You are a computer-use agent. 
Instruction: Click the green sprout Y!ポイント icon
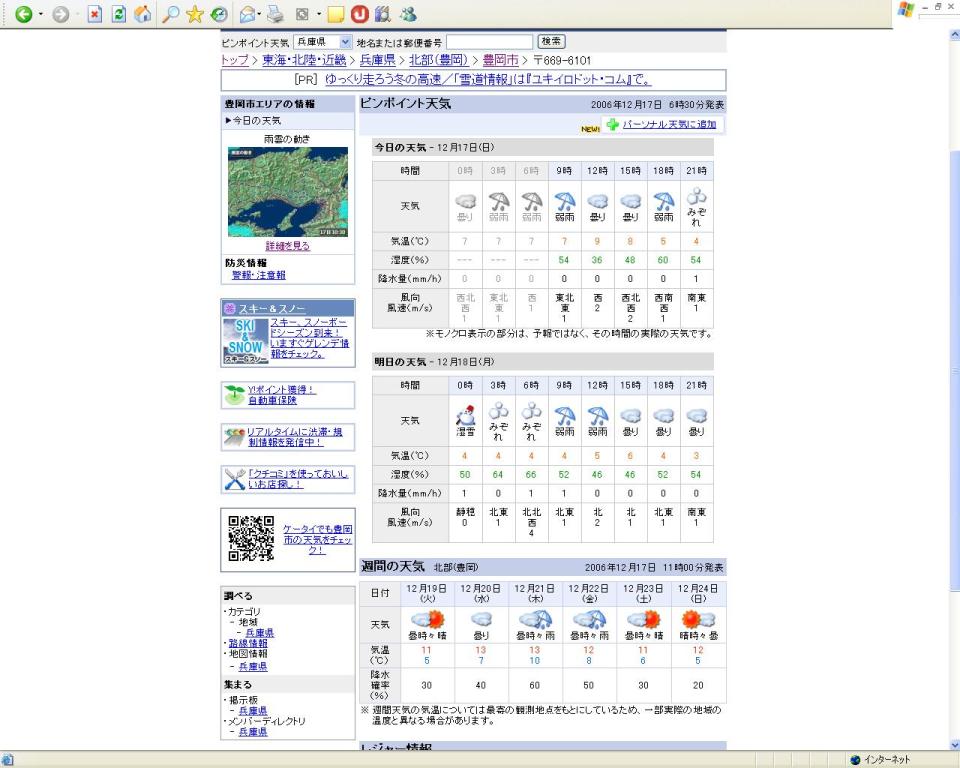tap(234, 395)
